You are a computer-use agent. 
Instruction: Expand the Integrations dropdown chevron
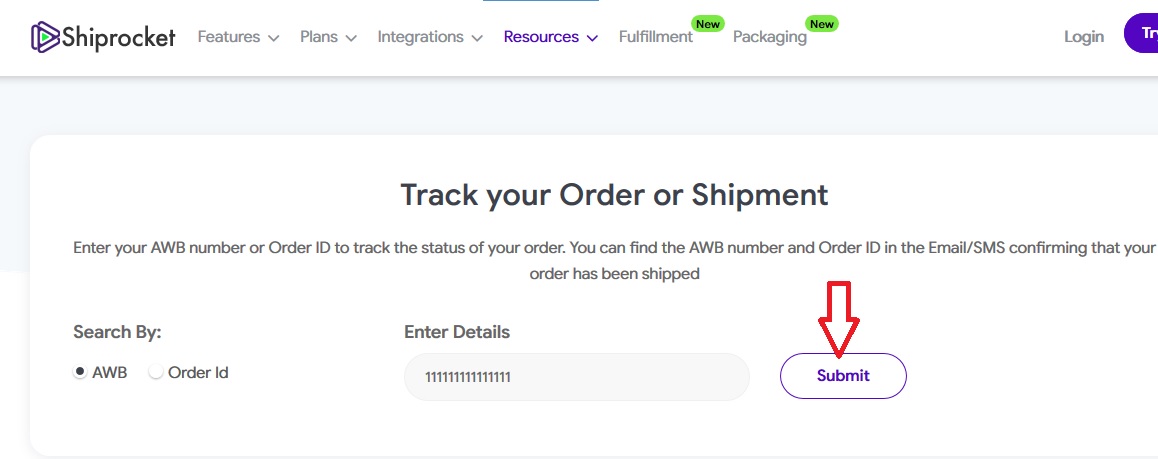point(477,38)
